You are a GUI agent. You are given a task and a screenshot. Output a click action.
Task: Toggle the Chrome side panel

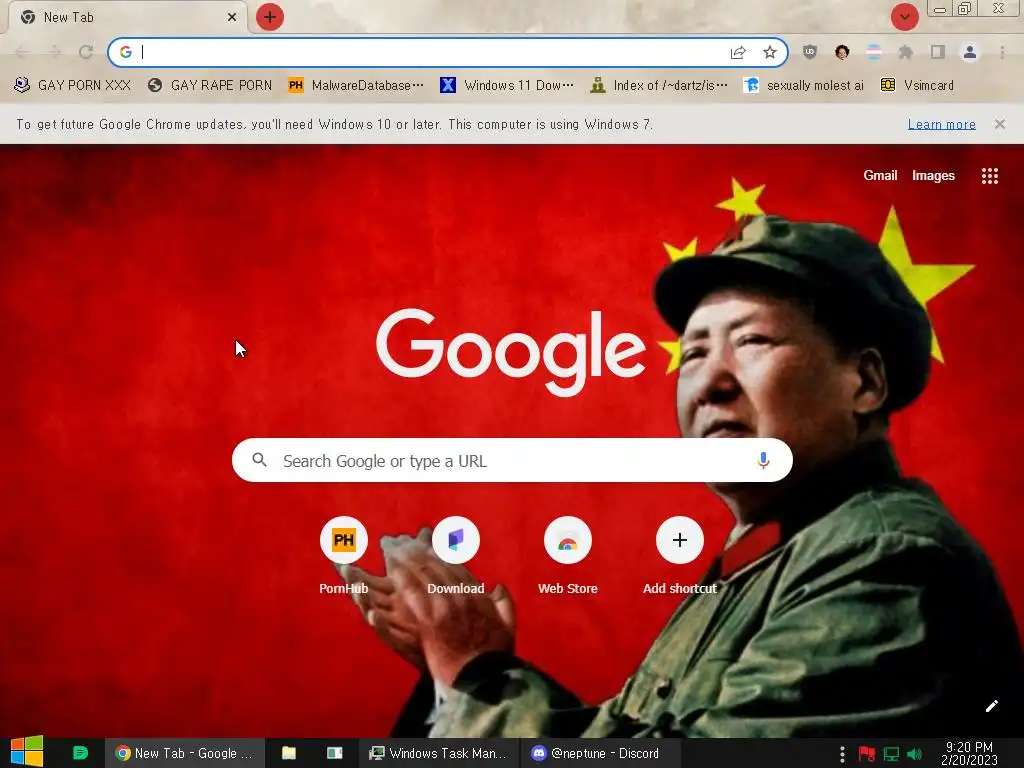pyautogui.click(x=938, y=52)
